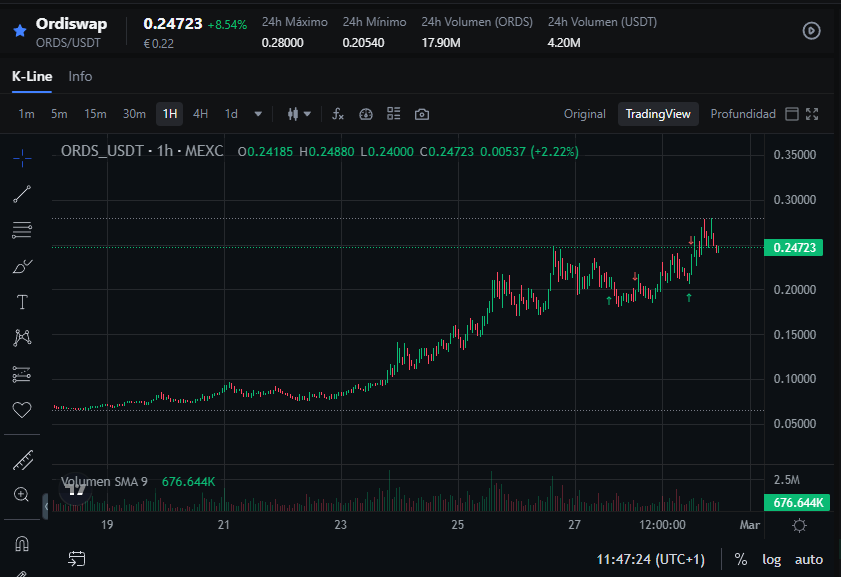841x577 pixels.
Task: Switch to the Profundidad depth view
Action: pos(743,114)
